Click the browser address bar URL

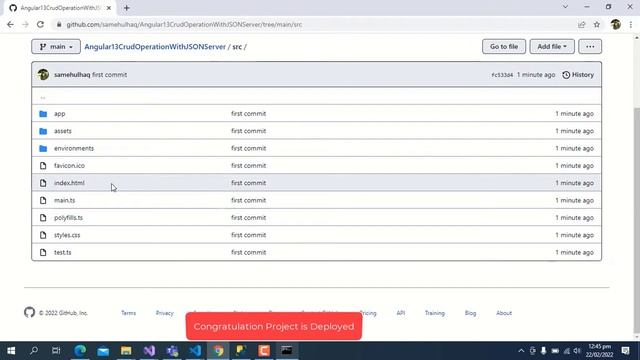[184, 24]
